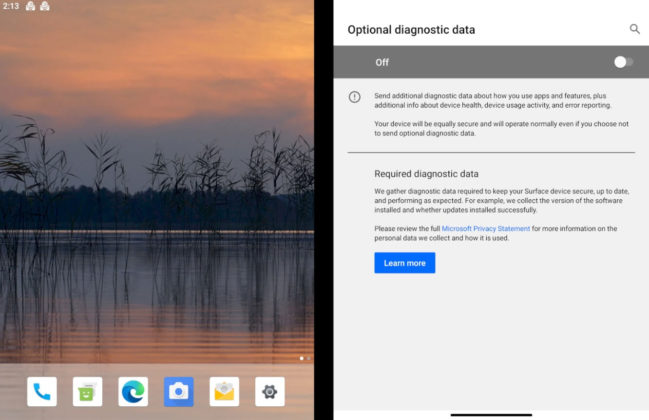Open the Phone app in the dock
Viewport: 649px width, 420px height.
(41, 392)
